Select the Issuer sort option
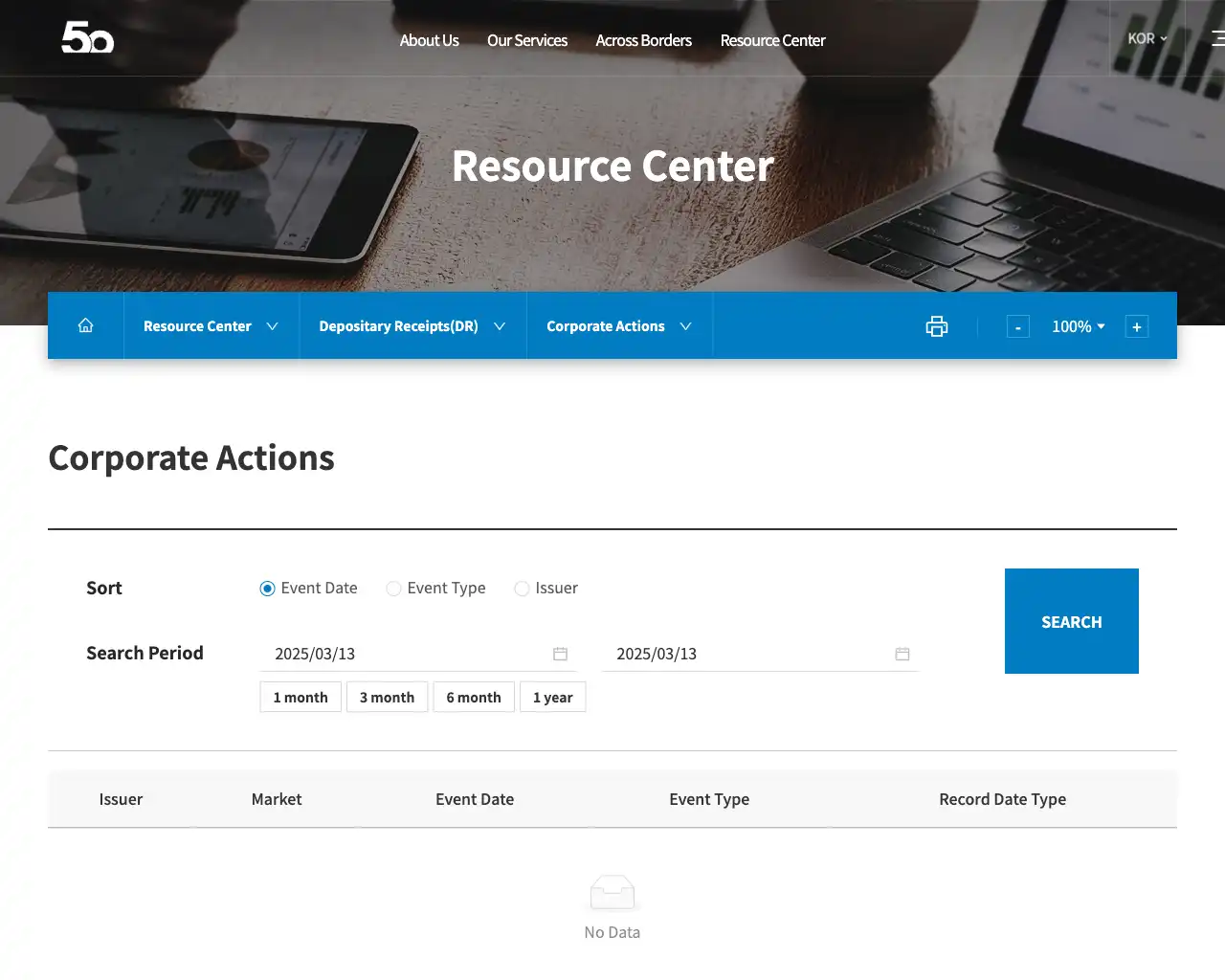The width and height of the screenshot is (1225, 980). 522,589
